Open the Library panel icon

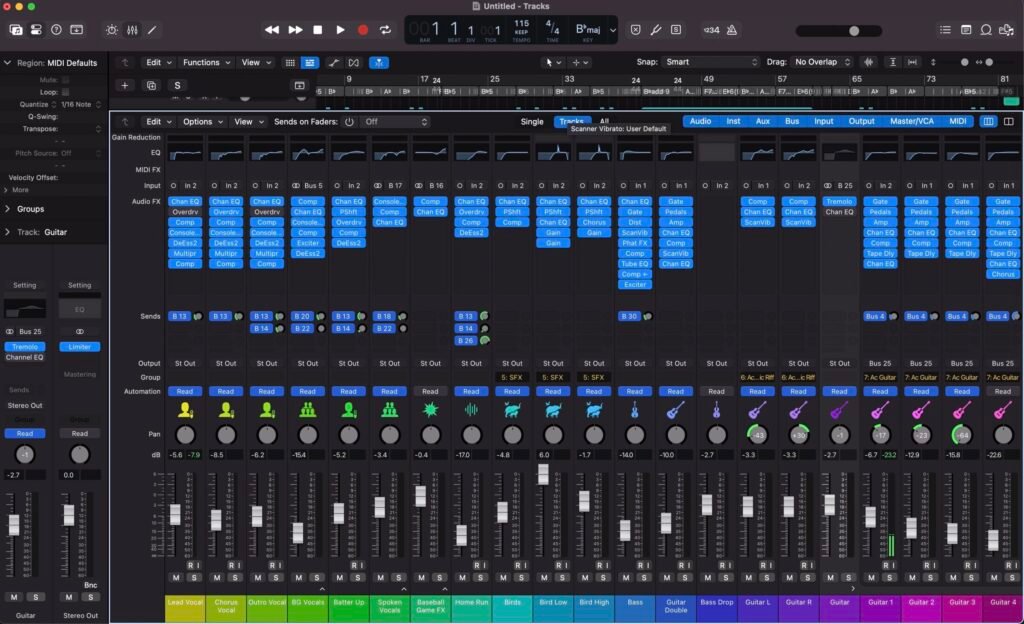click(16, 30)
